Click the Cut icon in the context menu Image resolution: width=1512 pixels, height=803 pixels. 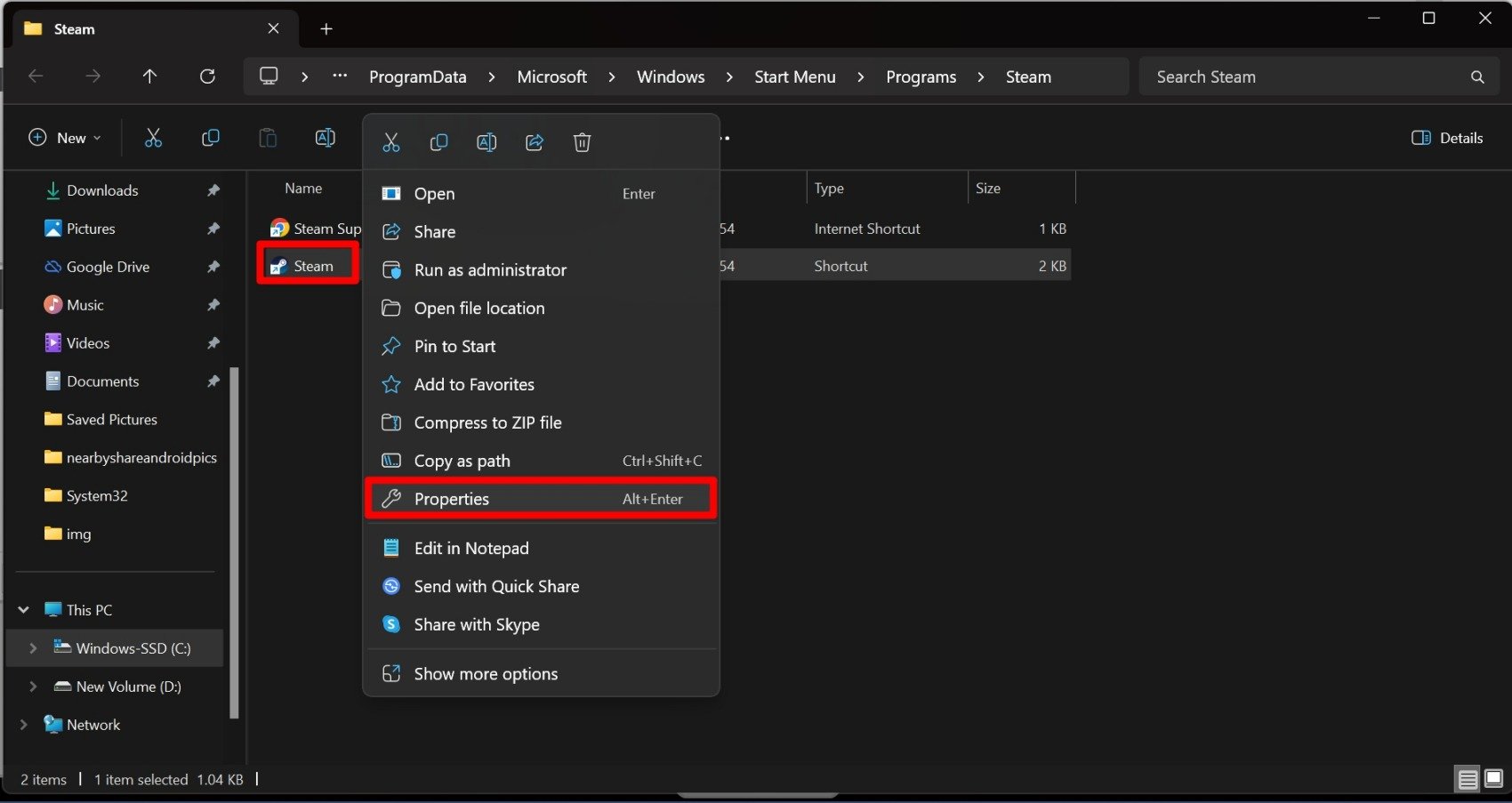(391, 142)
